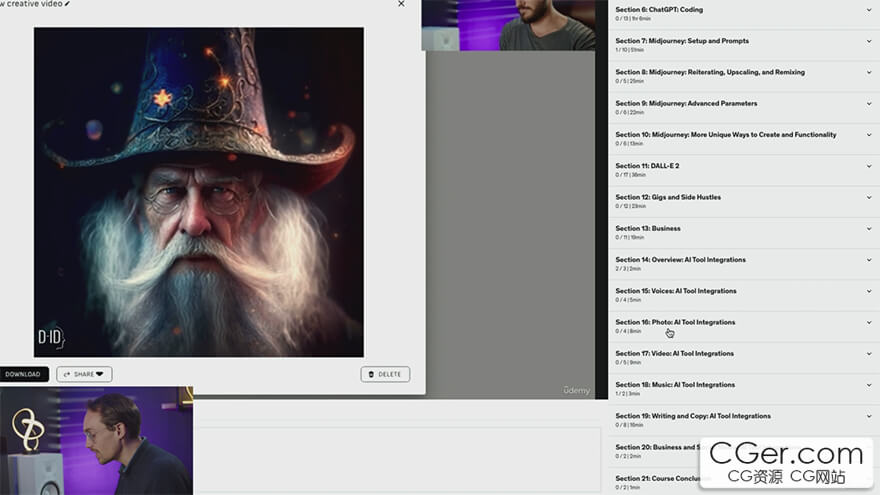Expand Section 10 Midjourney chevron
This screenshot has width=880, height=495.
869,135
